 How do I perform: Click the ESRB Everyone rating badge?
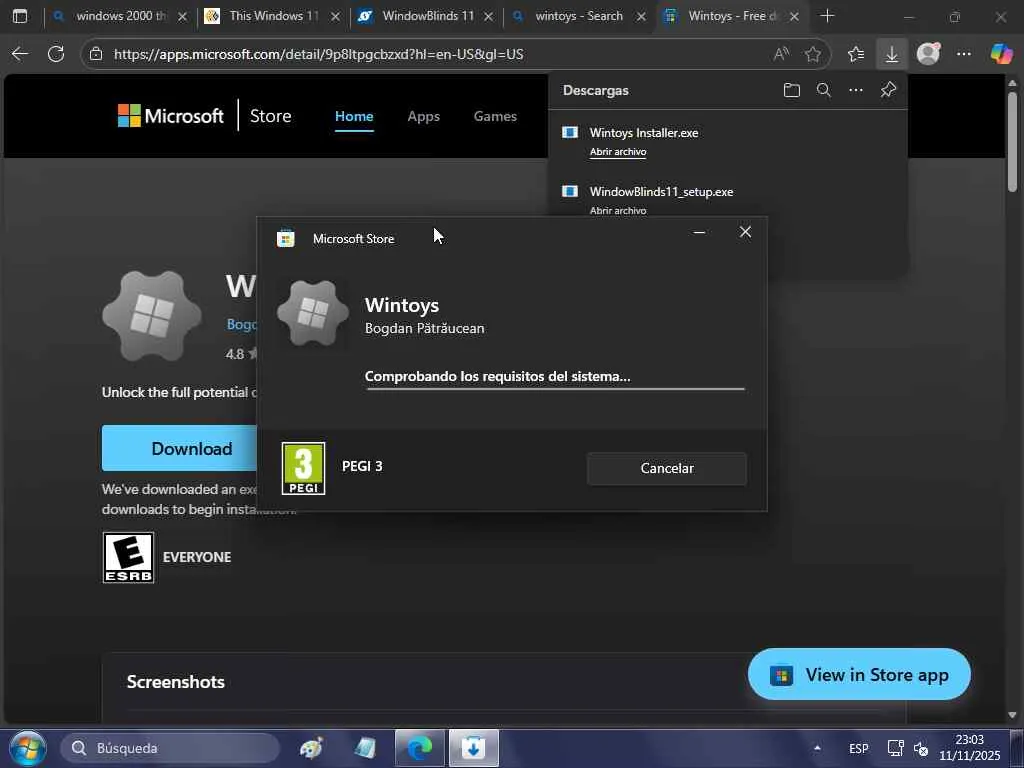tap(129, 557)
